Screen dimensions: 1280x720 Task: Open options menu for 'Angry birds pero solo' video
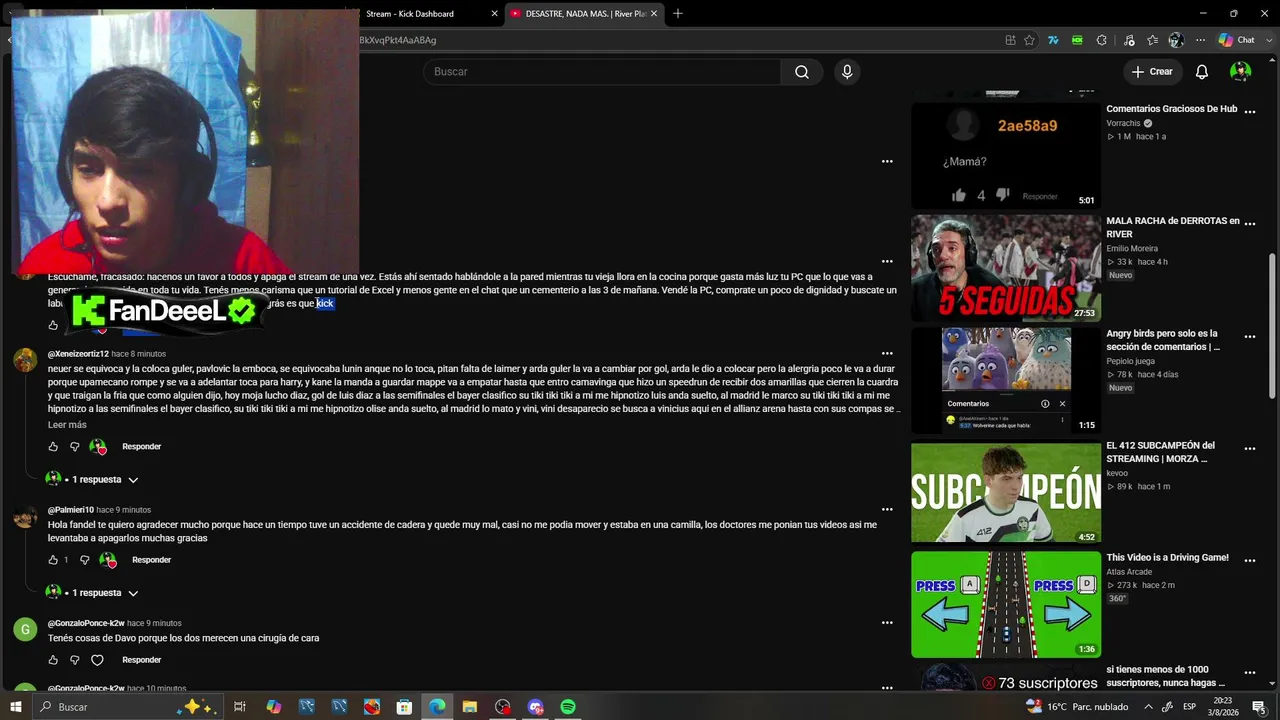click(x=1250, y=337)
